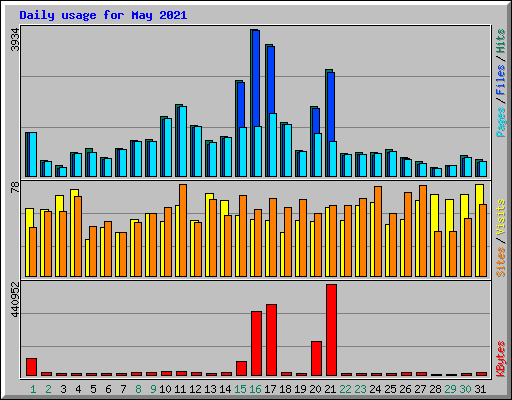
Task: Click day 1 on the x-axis
Action: coord(33,389)
